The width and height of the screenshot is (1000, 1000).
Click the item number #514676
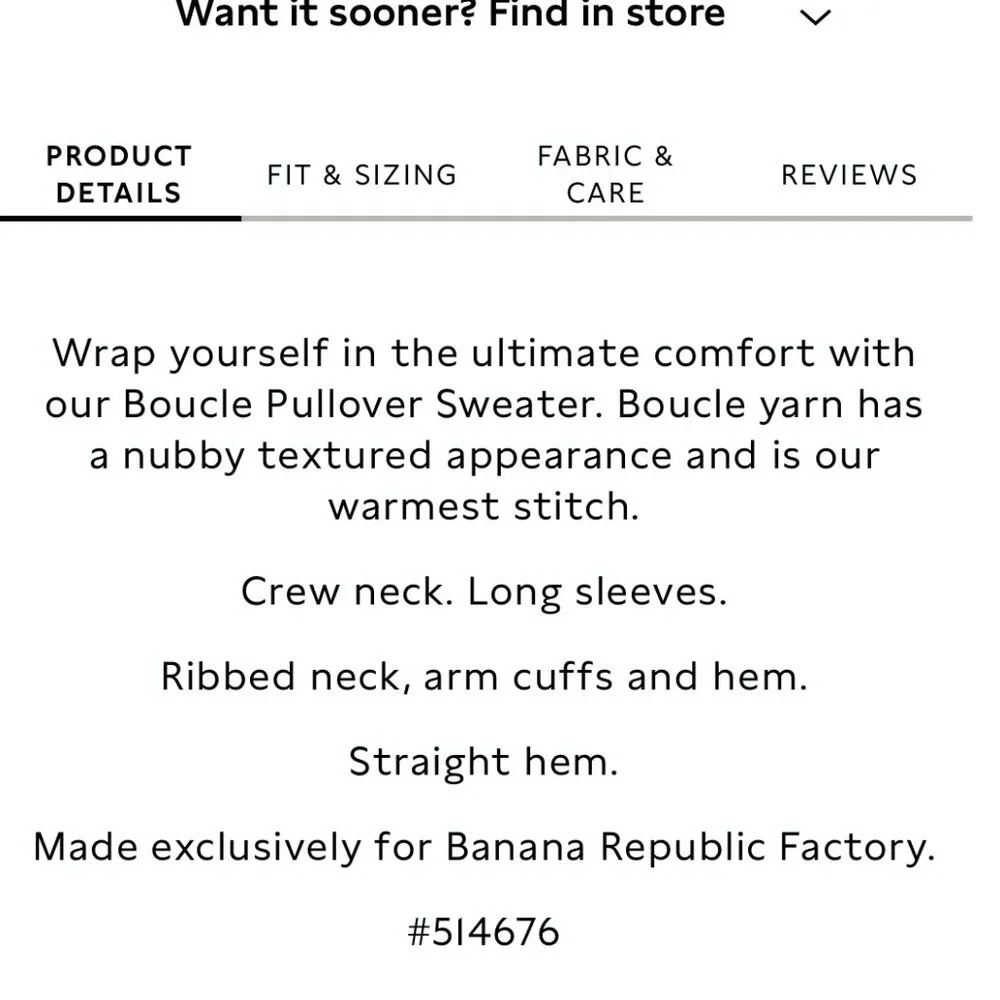(x=484, y=932)
